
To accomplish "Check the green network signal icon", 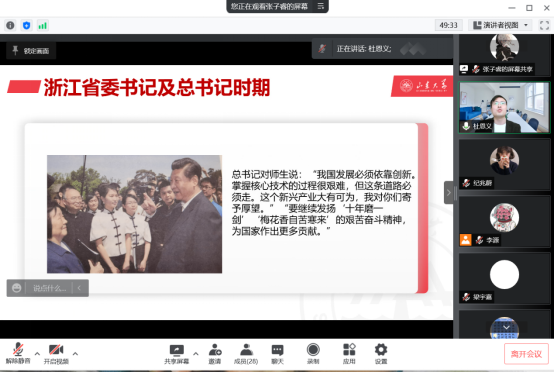I will [43, 25].
